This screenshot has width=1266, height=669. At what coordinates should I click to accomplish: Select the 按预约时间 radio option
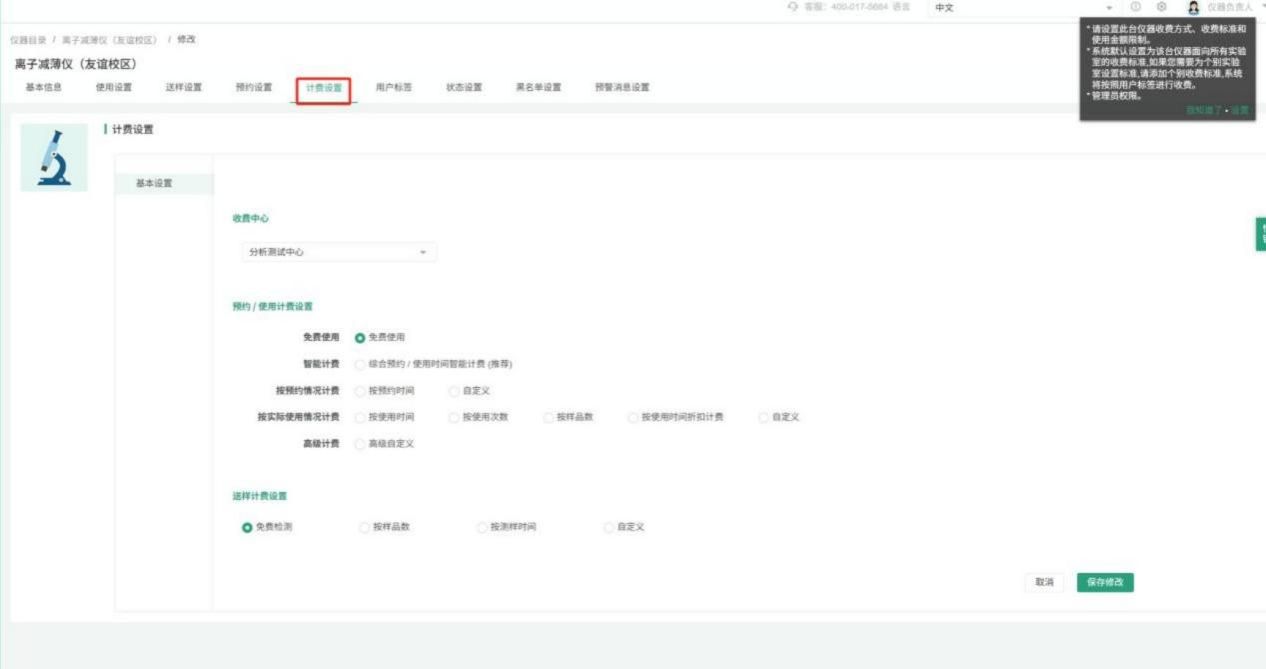pyautogui.click(x=360, y=390)
